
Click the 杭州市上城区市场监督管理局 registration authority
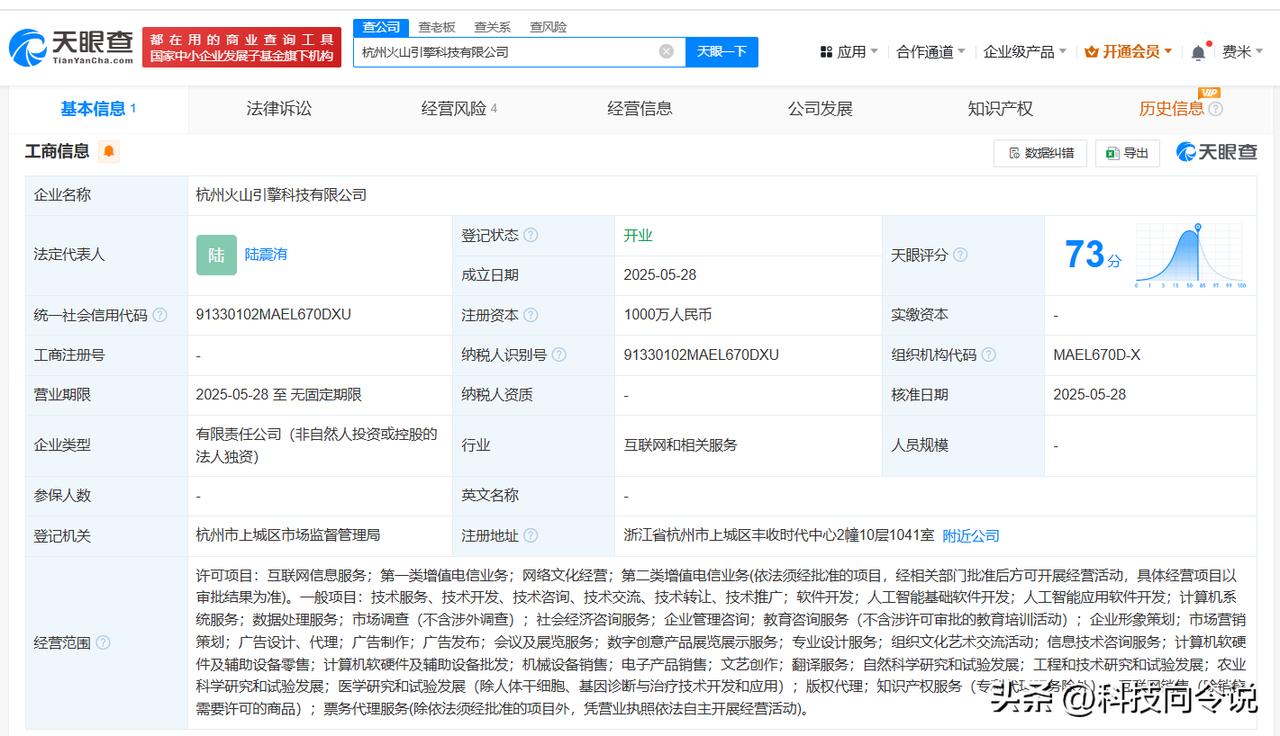pyautogui.click(x=288, y=536)
